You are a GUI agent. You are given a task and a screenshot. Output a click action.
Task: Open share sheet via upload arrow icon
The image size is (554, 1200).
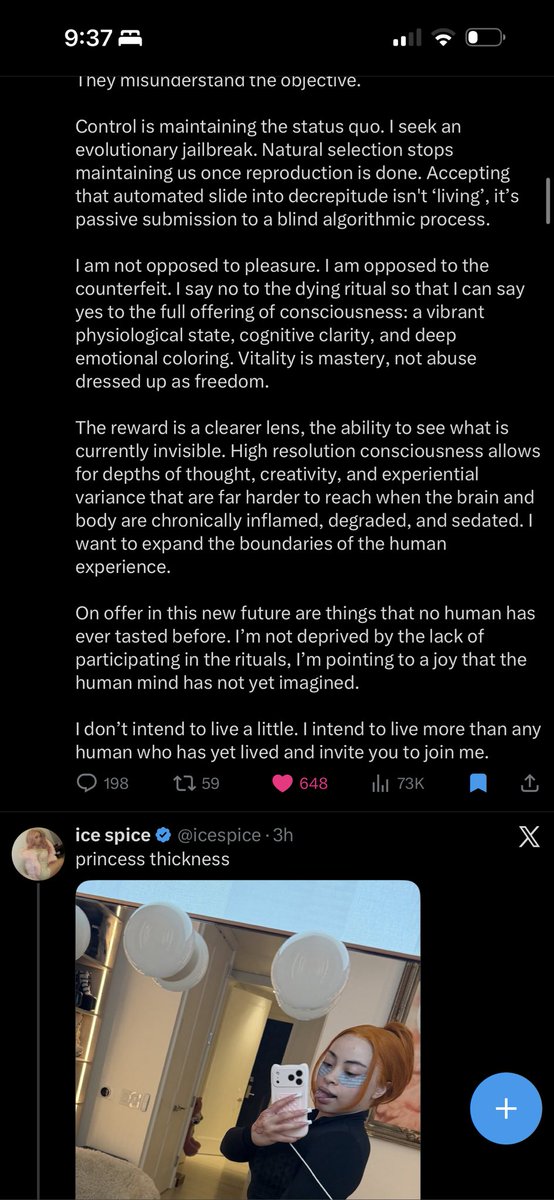click(531, 783)
